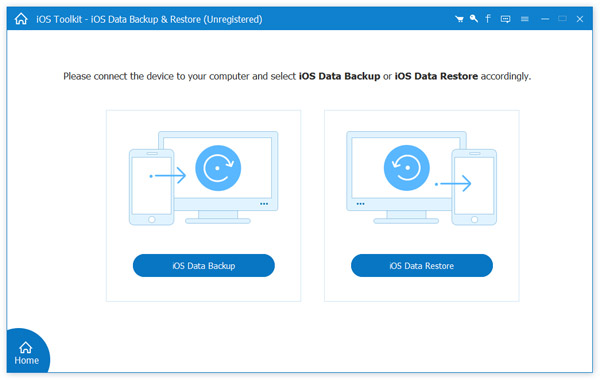
Task: Click the feedback chat icon
Action: tap(505, 19)
